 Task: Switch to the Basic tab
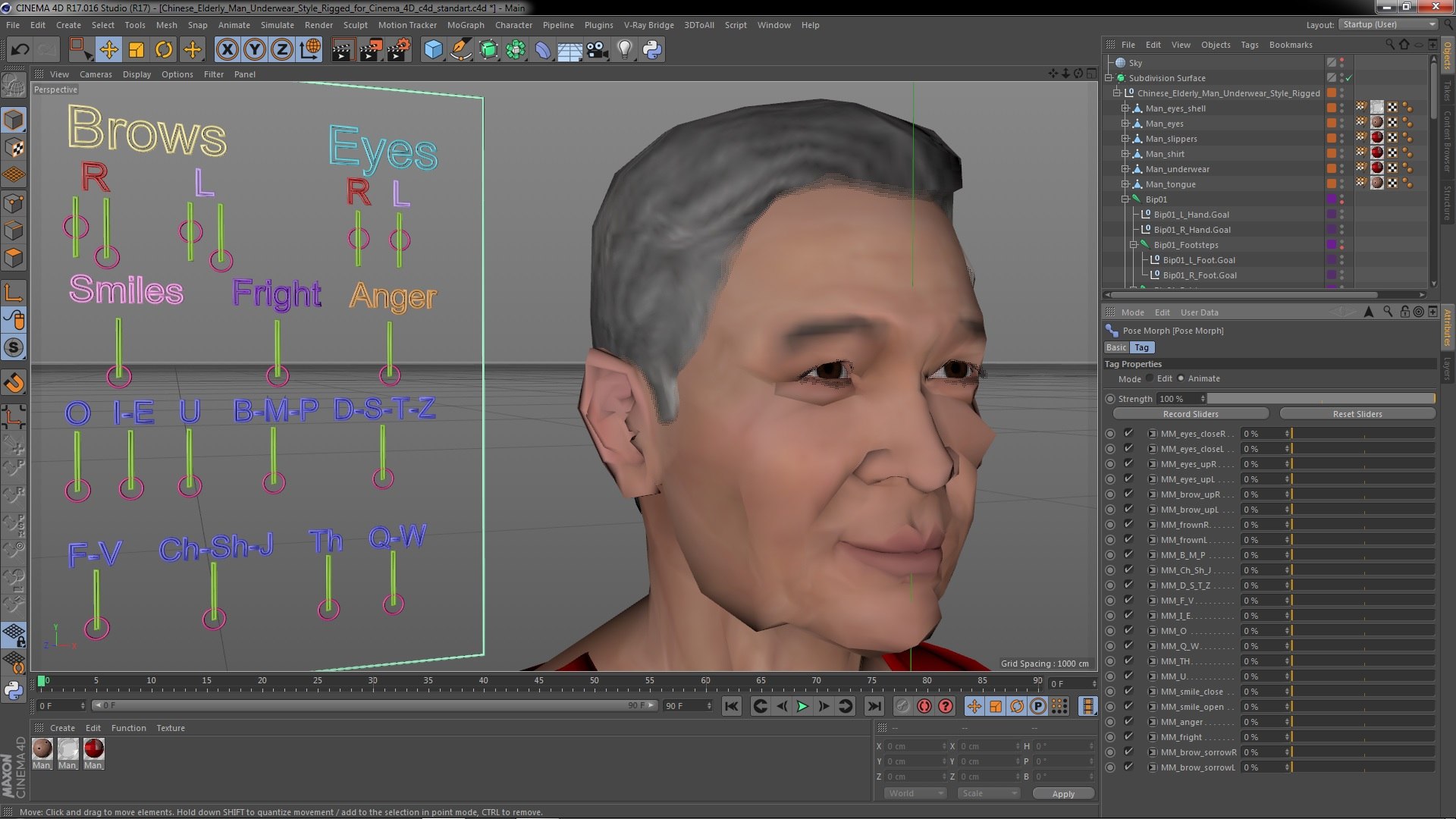[x=1116, y=347]
